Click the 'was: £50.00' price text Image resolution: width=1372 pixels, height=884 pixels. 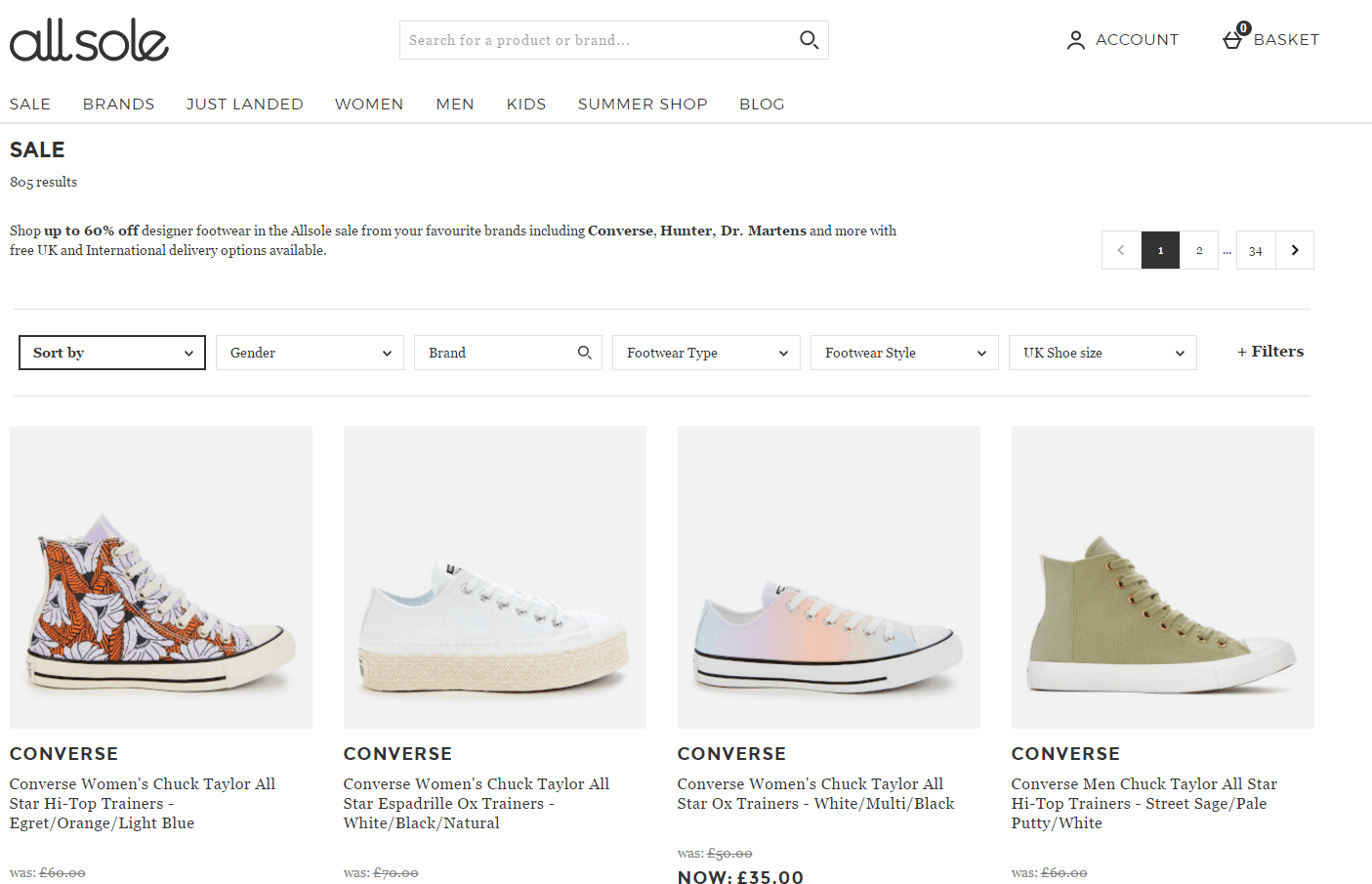tap(715, 854)
